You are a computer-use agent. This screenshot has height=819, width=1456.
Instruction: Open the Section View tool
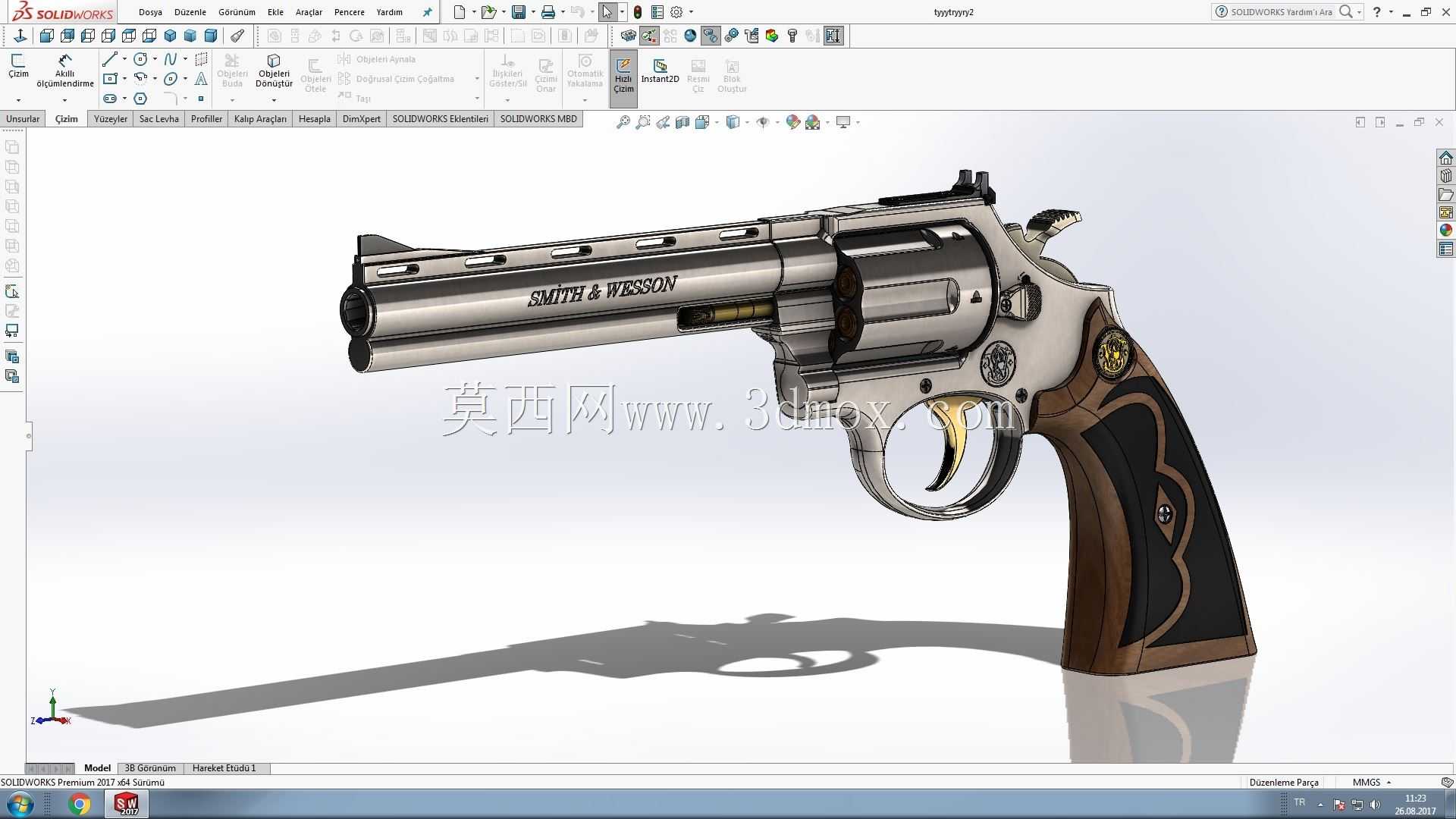tap(682, 122)
